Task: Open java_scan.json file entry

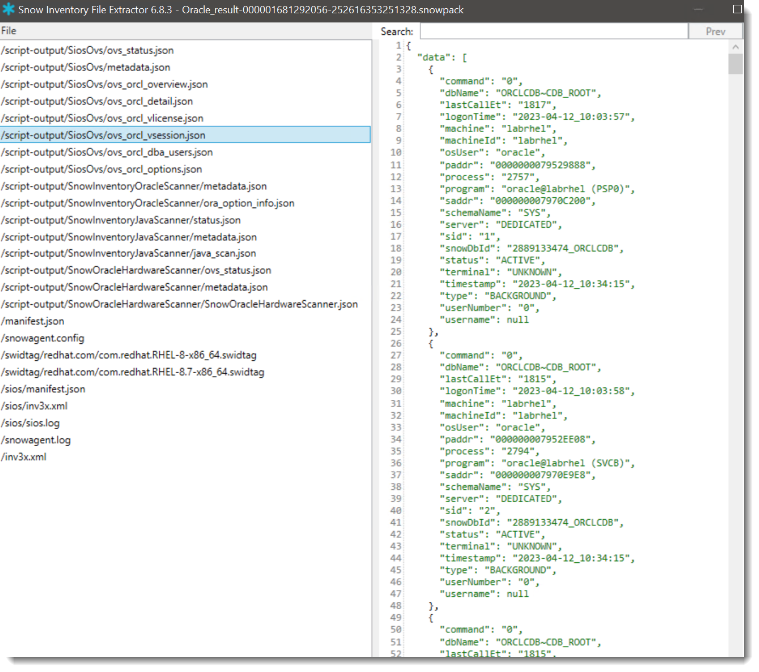Action: 129,253
